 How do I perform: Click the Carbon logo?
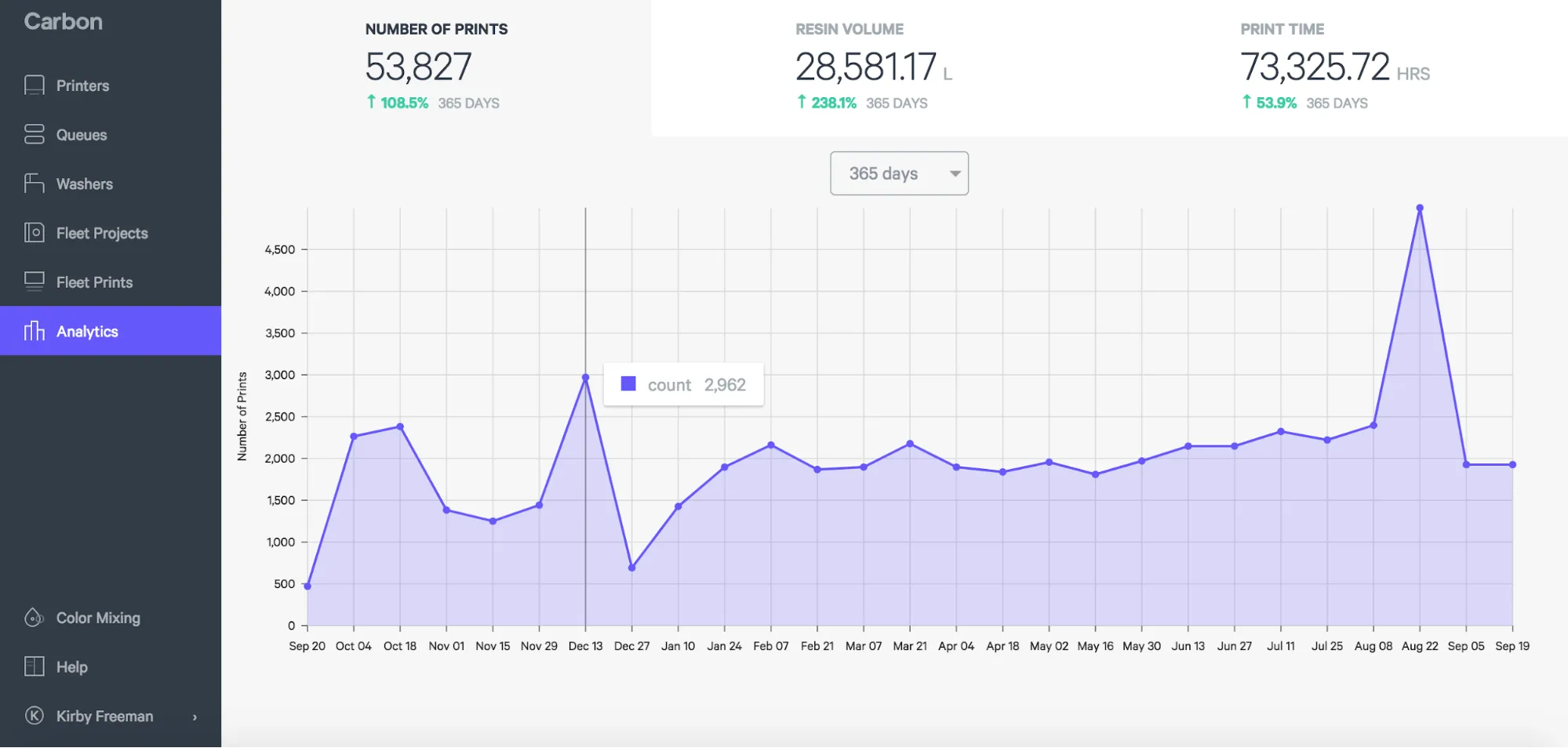(x=64, y=21)
